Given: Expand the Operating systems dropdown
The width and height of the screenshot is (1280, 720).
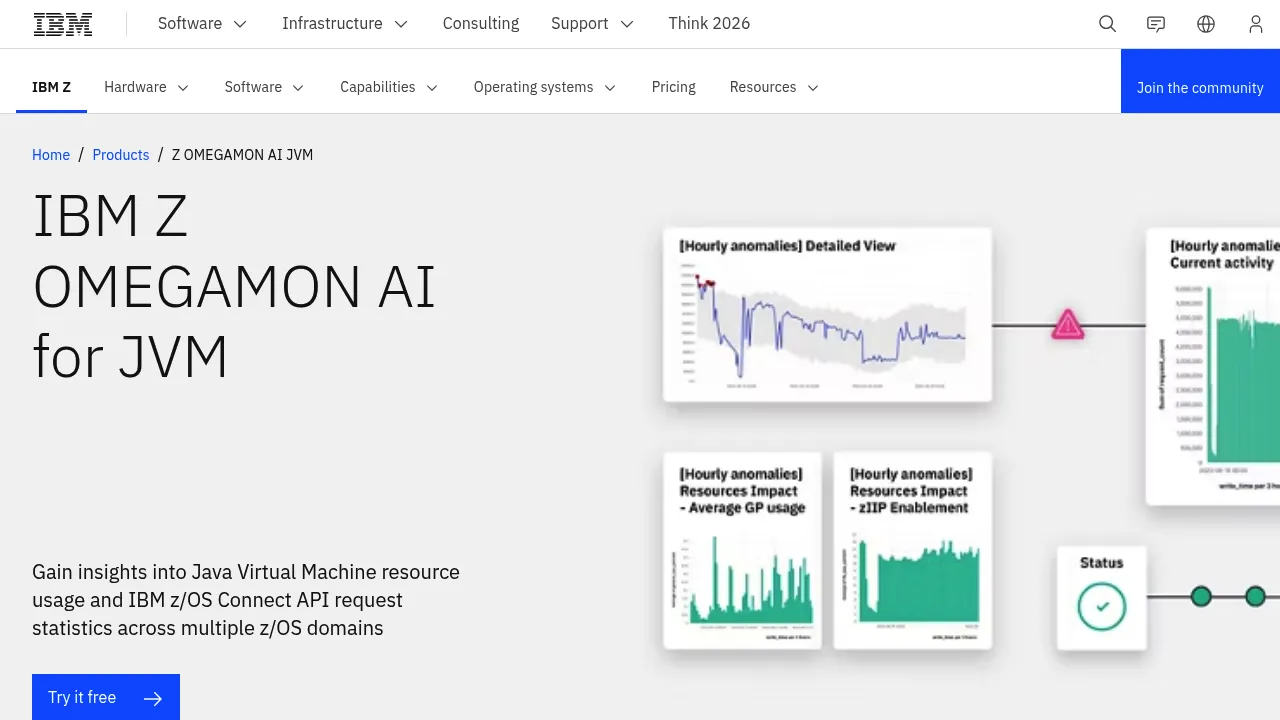Looking at the screenshot, I should tap(545, 88).
